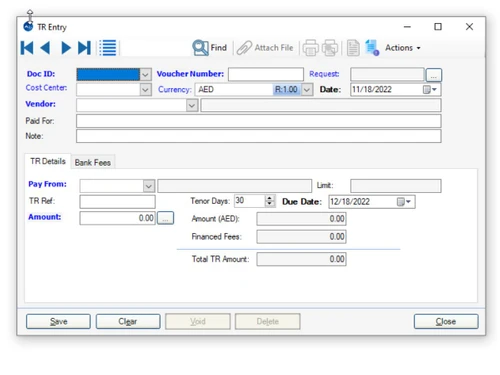This screenshot has height=375, width=500.
Task: Go to the first record
Action: pos(27,48)
